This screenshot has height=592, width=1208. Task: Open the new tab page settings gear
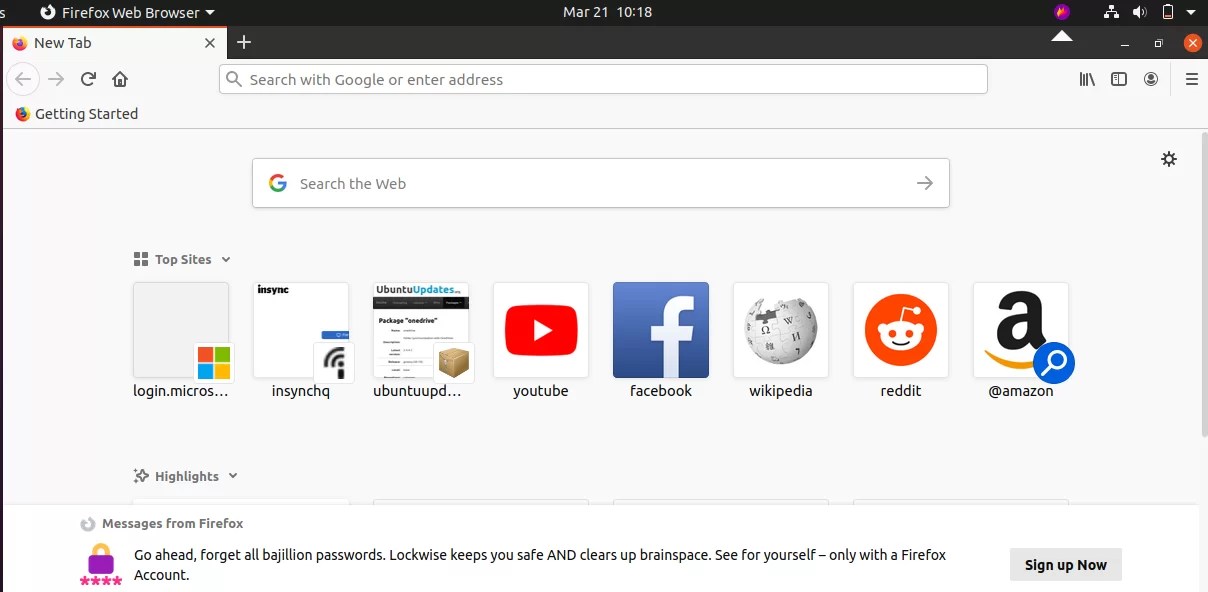(1169, 158)
